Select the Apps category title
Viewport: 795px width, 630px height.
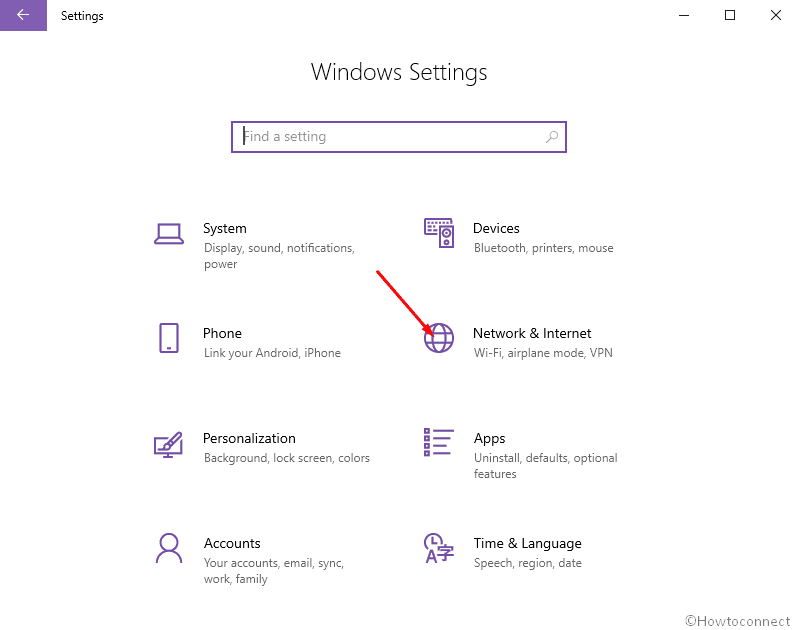point(489,439)
